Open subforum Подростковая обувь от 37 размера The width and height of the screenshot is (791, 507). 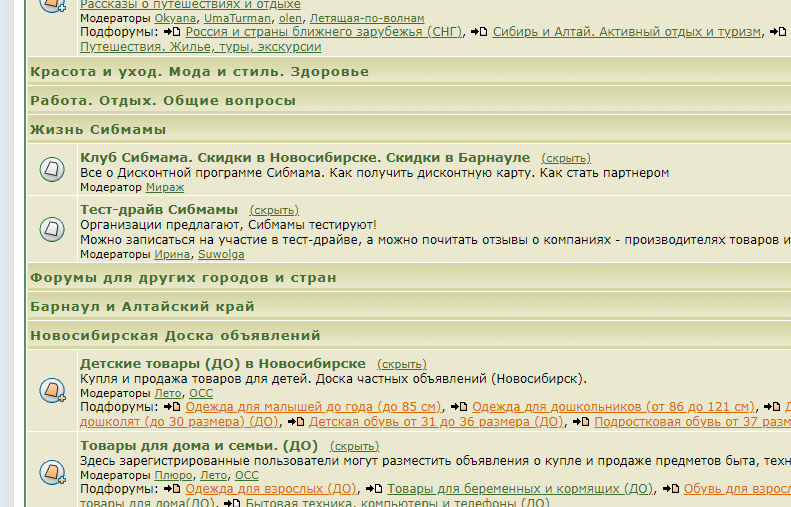click(x=693, y=422)
